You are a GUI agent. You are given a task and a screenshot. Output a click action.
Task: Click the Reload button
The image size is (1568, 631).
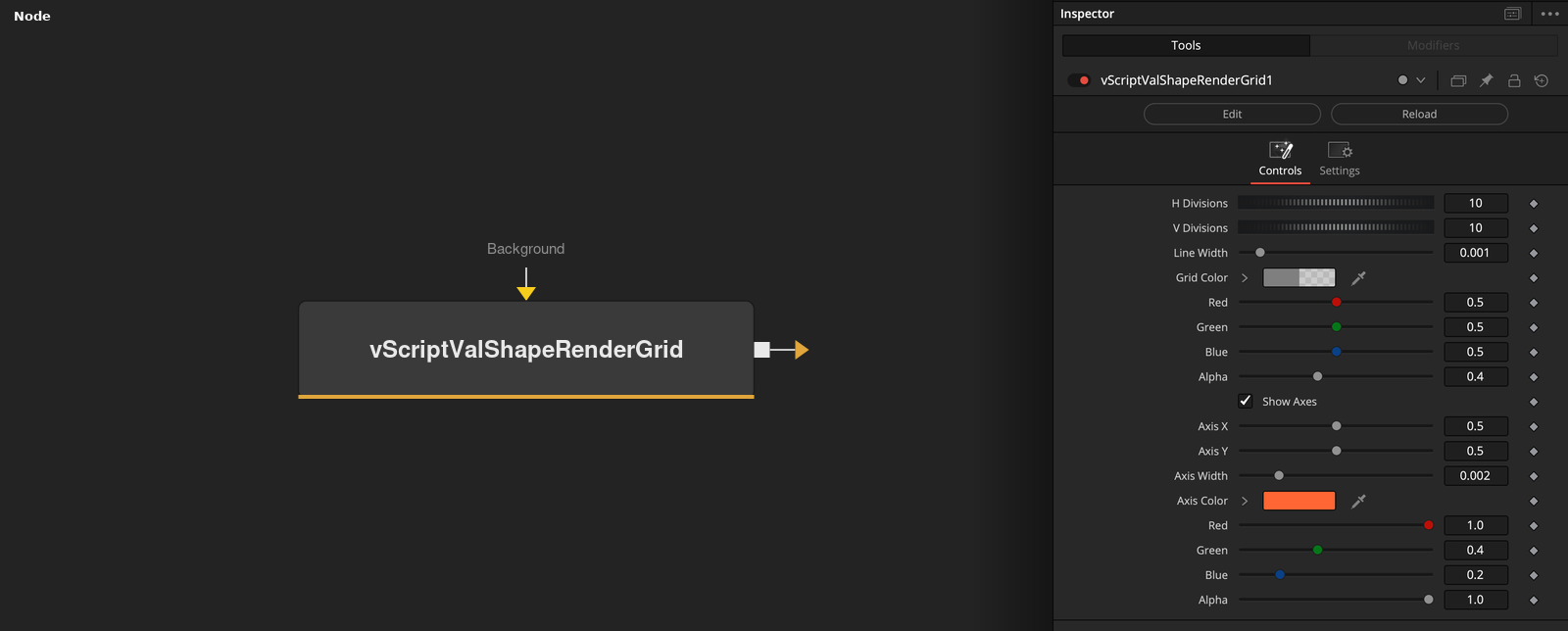point(1419,115)
